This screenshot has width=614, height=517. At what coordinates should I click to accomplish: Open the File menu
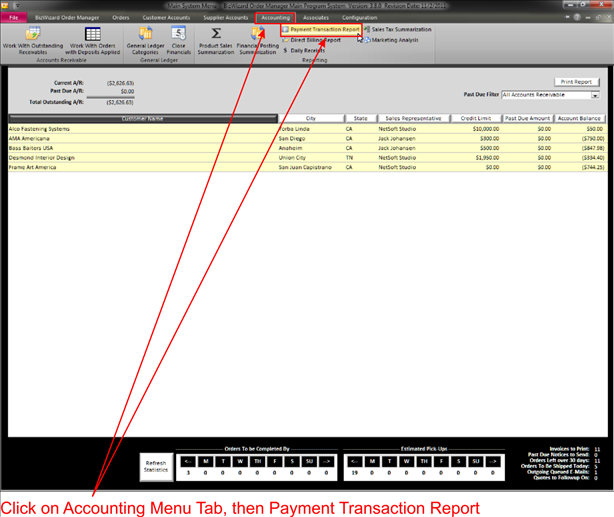point(15,18)
